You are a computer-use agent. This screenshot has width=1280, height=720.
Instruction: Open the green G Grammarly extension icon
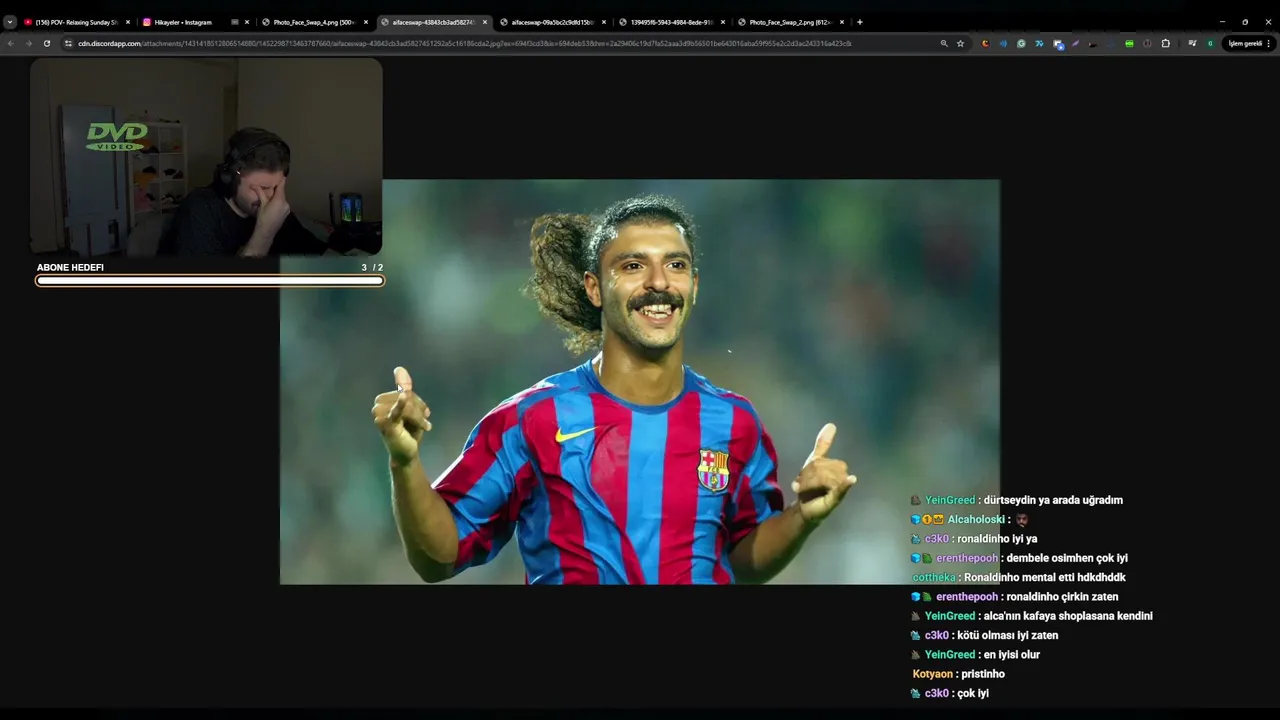[1021, 43]
